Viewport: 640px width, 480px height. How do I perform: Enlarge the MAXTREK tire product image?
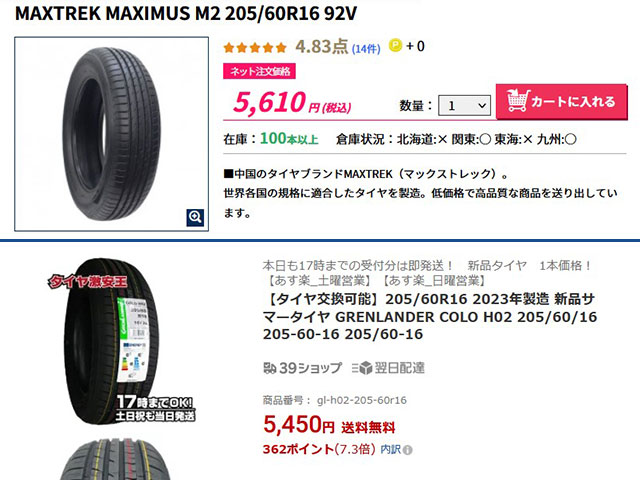coord(111,134)
